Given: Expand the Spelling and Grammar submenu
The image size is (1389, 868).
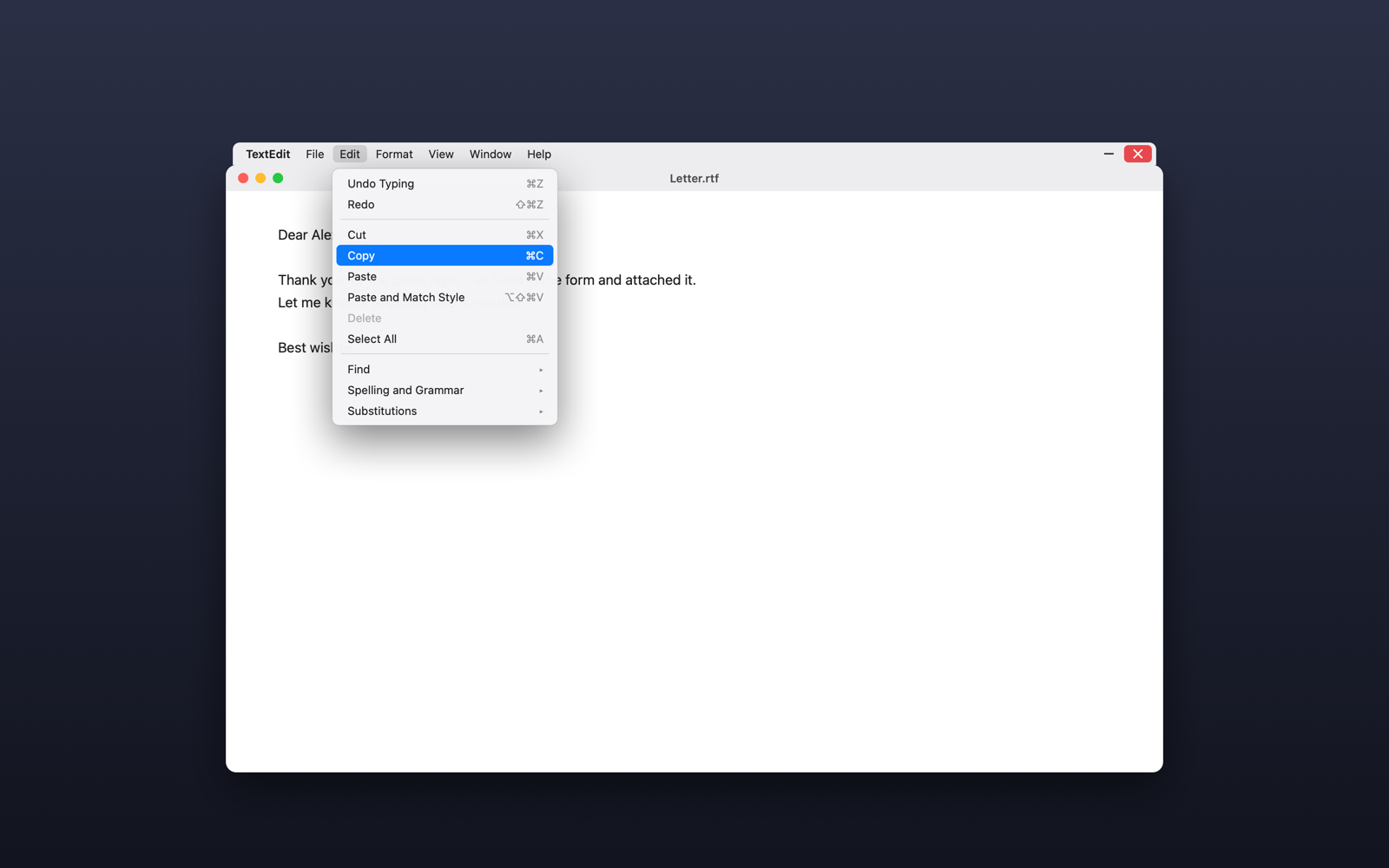Looking at the screenshot, I should pyautogui.click(x=444, y=390).
